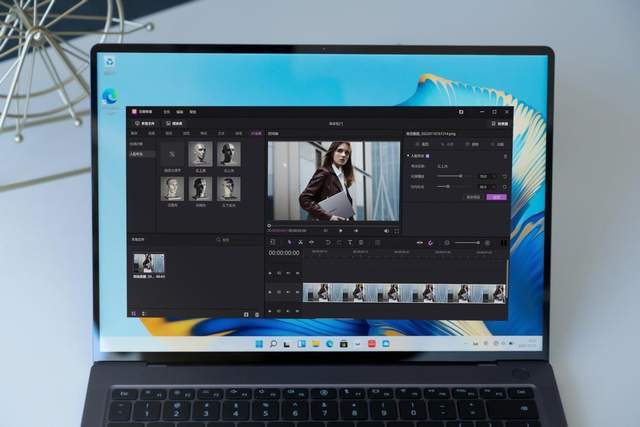Adjust the timeline zoom slider
Screen dimensions: 640x427
coord(467,243)
